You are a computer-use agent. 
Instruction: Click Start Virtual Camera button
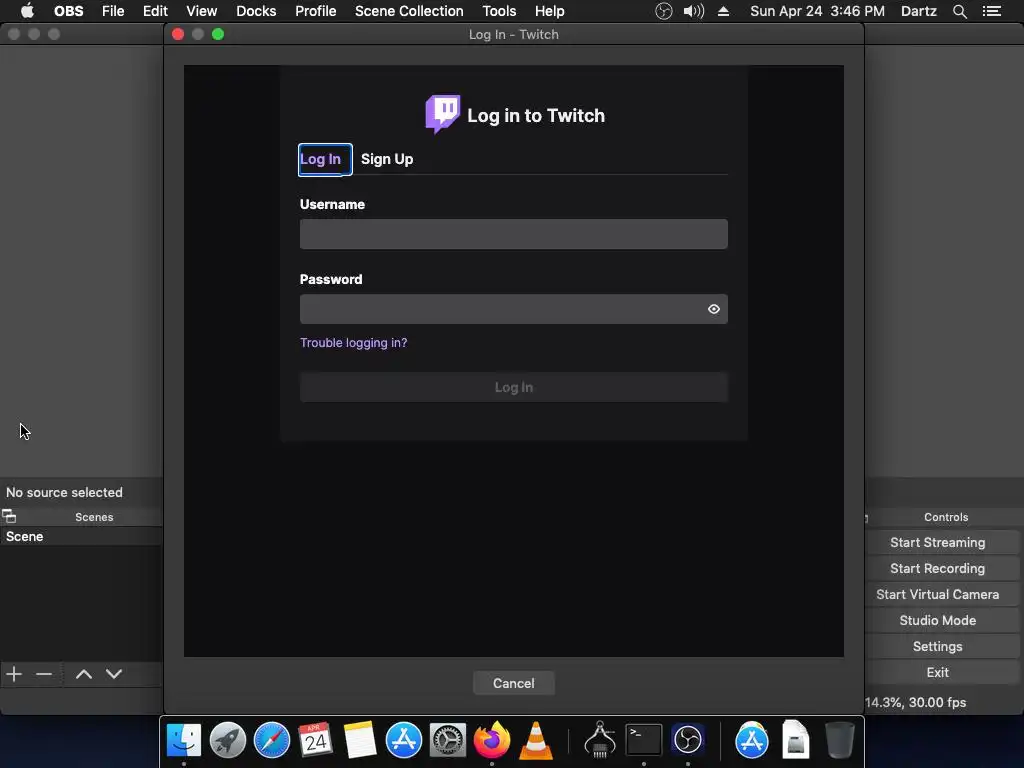point(937,595)
